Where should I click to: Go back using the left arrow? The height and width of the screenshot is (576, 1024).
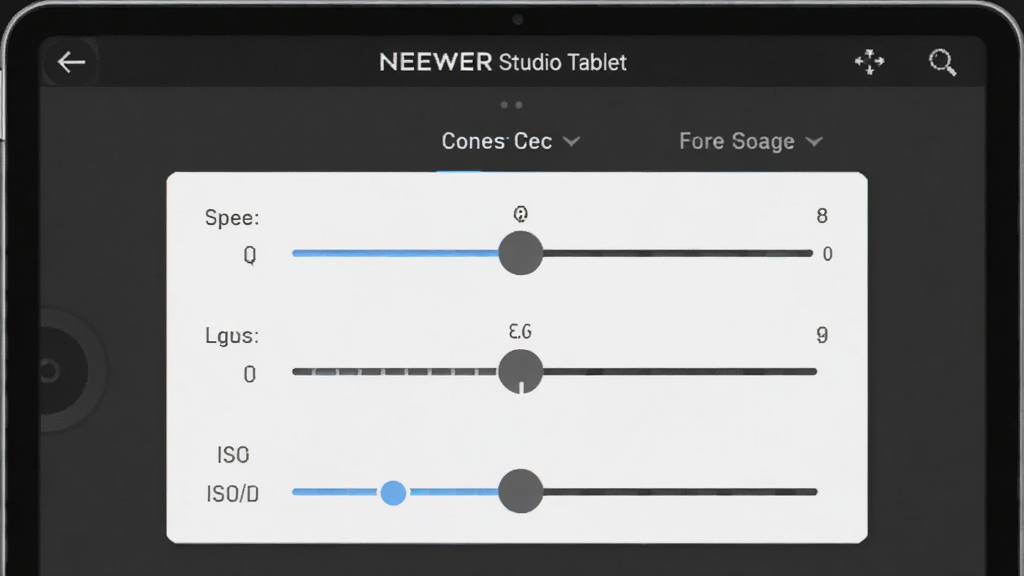71,62
